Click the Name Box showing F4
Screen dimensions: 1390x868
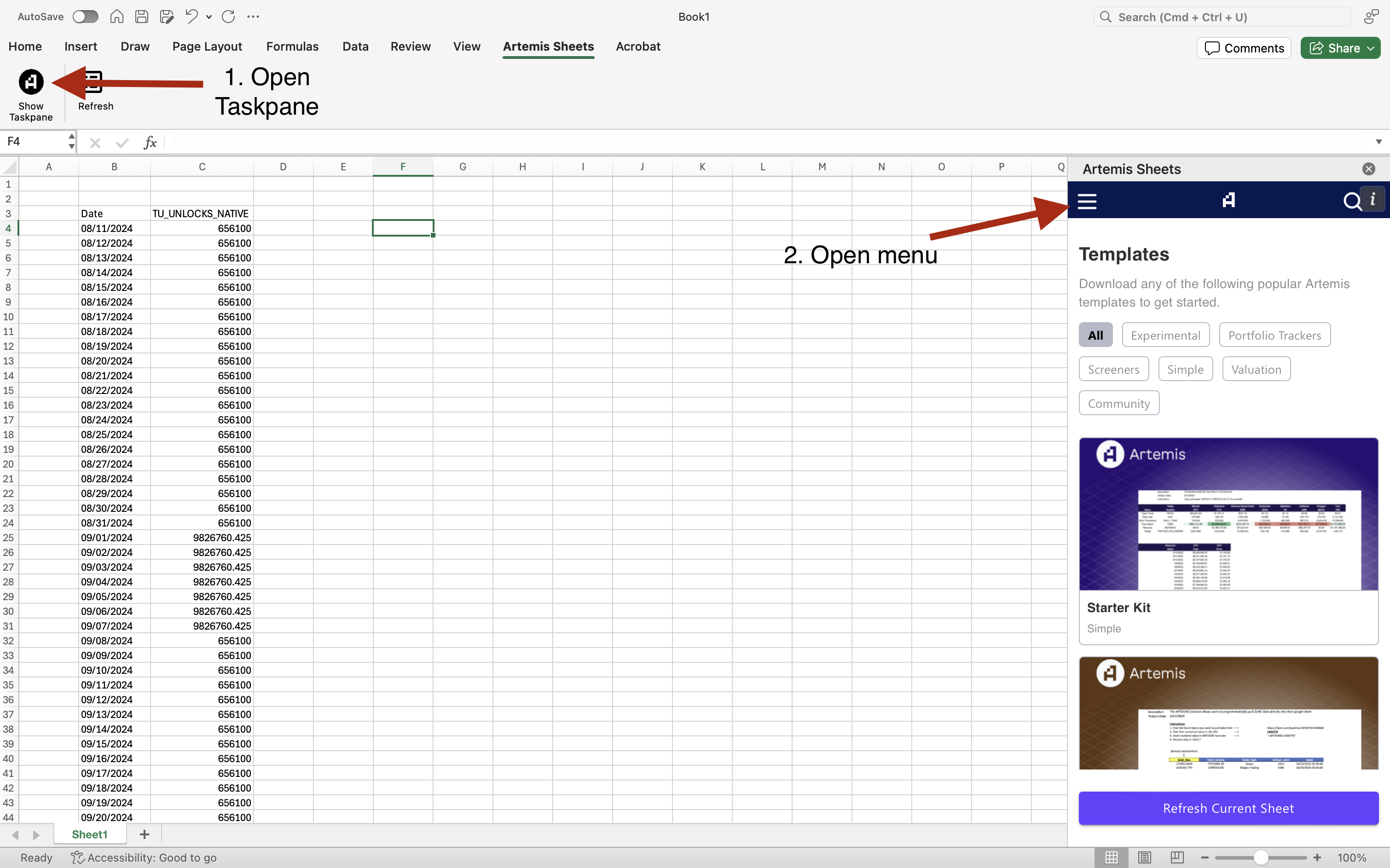(33, 141)
